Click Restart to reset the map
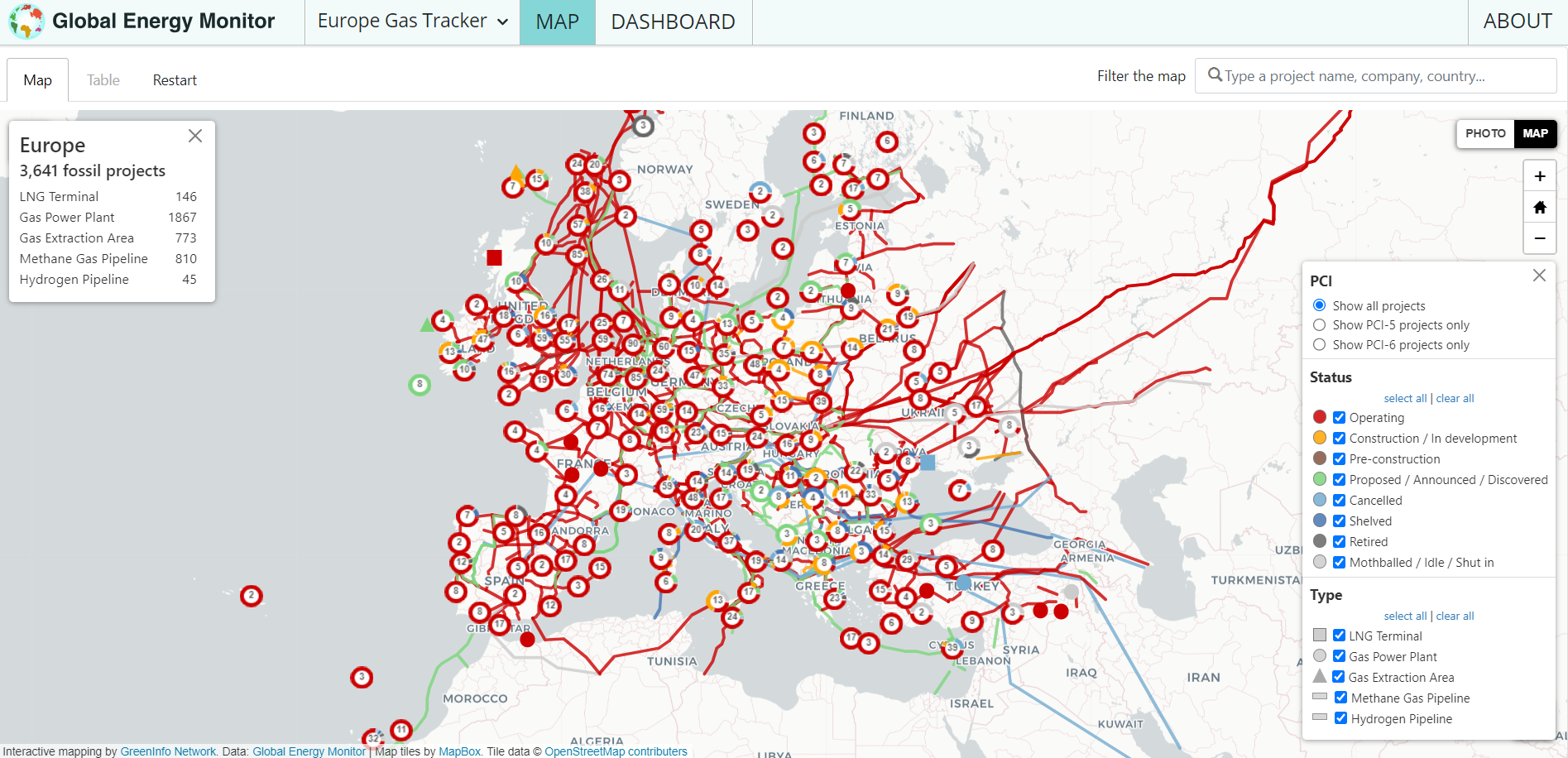1568x758 pixels. click(175, 80)
